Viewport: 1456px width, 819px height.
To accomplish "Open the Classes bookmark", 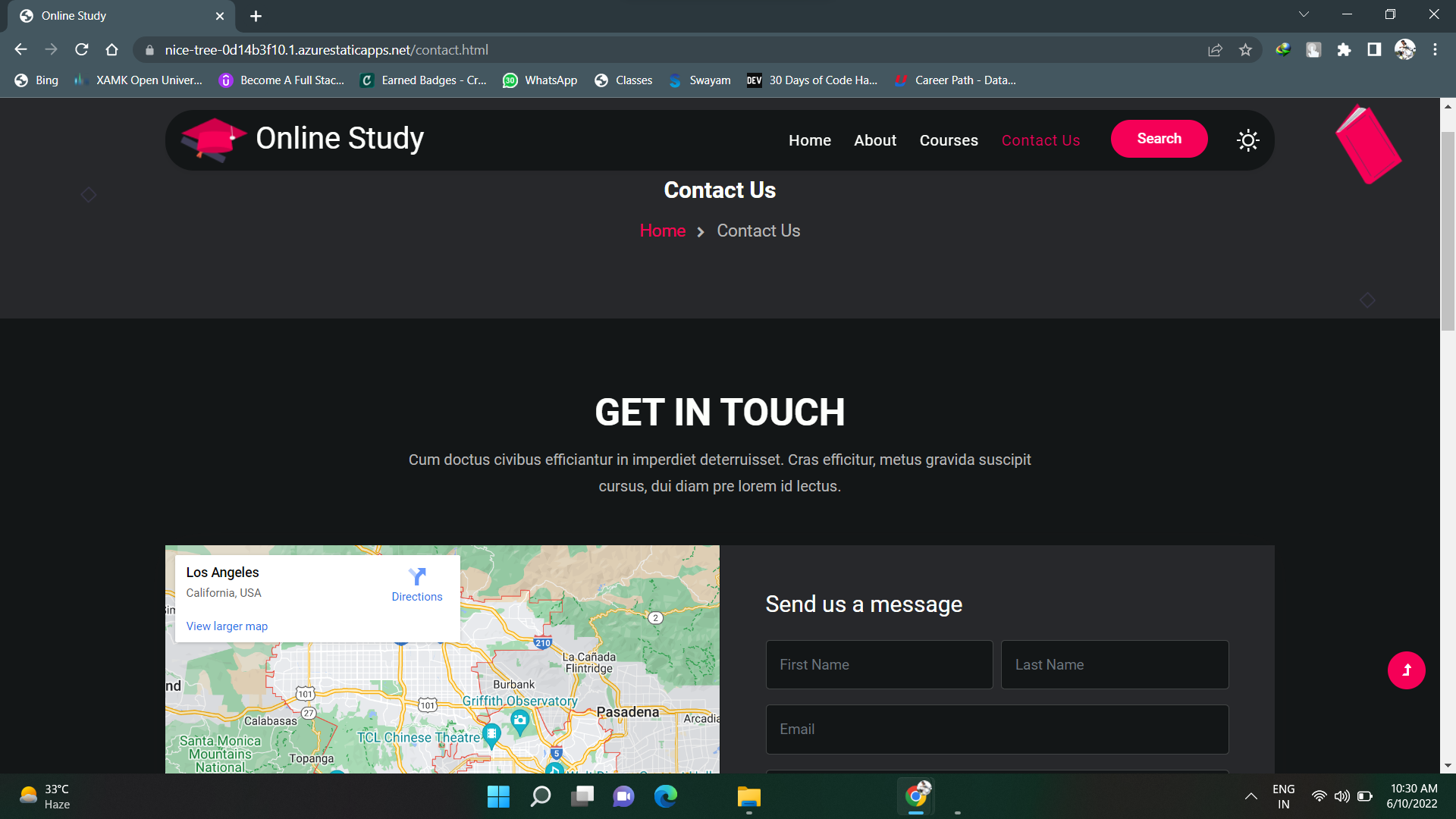I will pyautogui.click(x=623, y=80).
